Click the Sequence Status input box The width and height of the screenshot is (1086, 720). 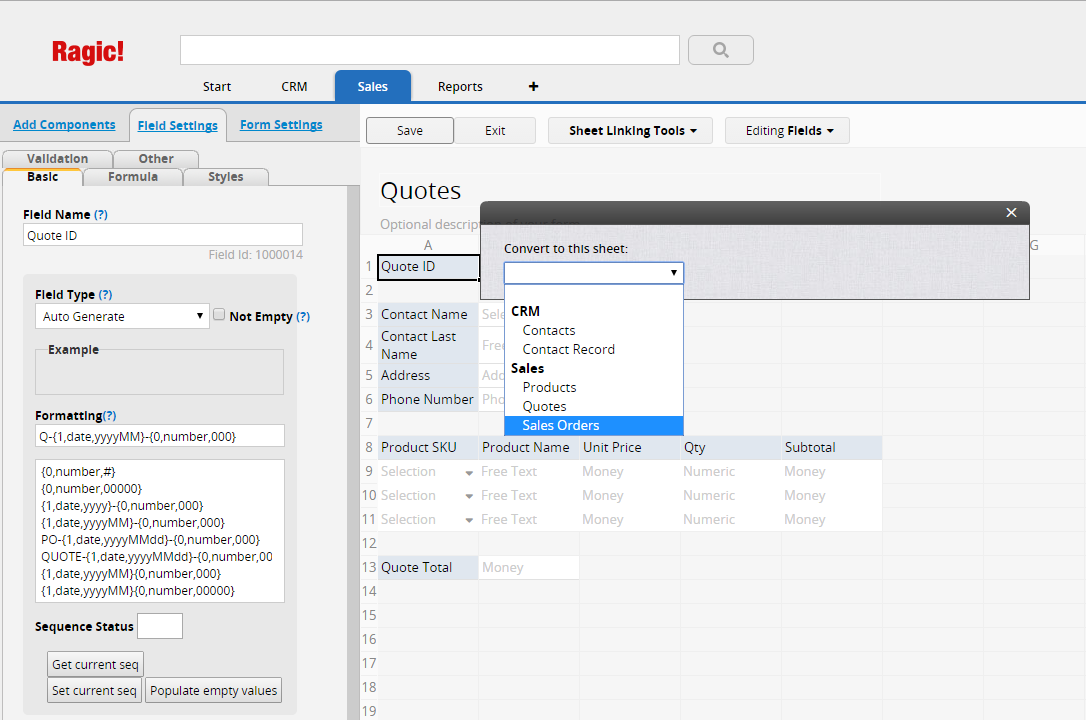point(160,626)
